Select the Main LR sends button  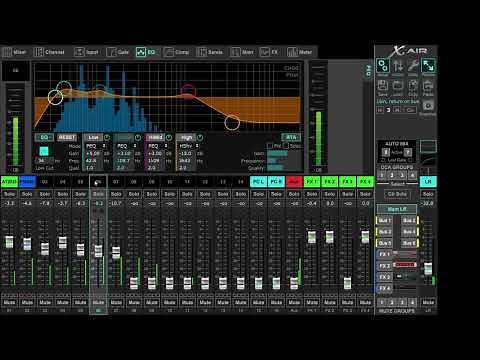397,209
